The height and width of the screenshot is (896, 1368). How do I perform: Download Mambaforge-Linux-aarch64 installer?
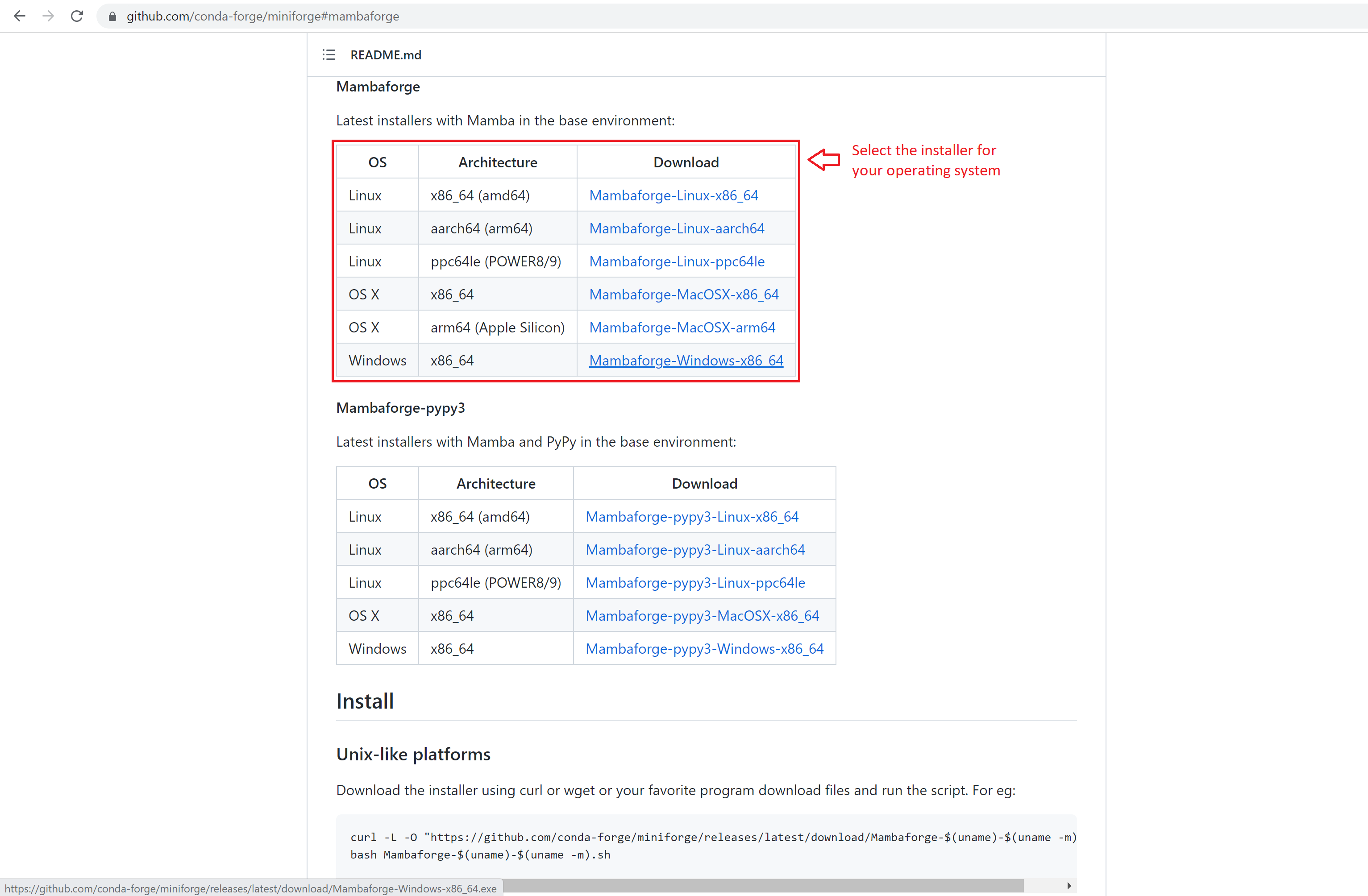coord(677,228)
